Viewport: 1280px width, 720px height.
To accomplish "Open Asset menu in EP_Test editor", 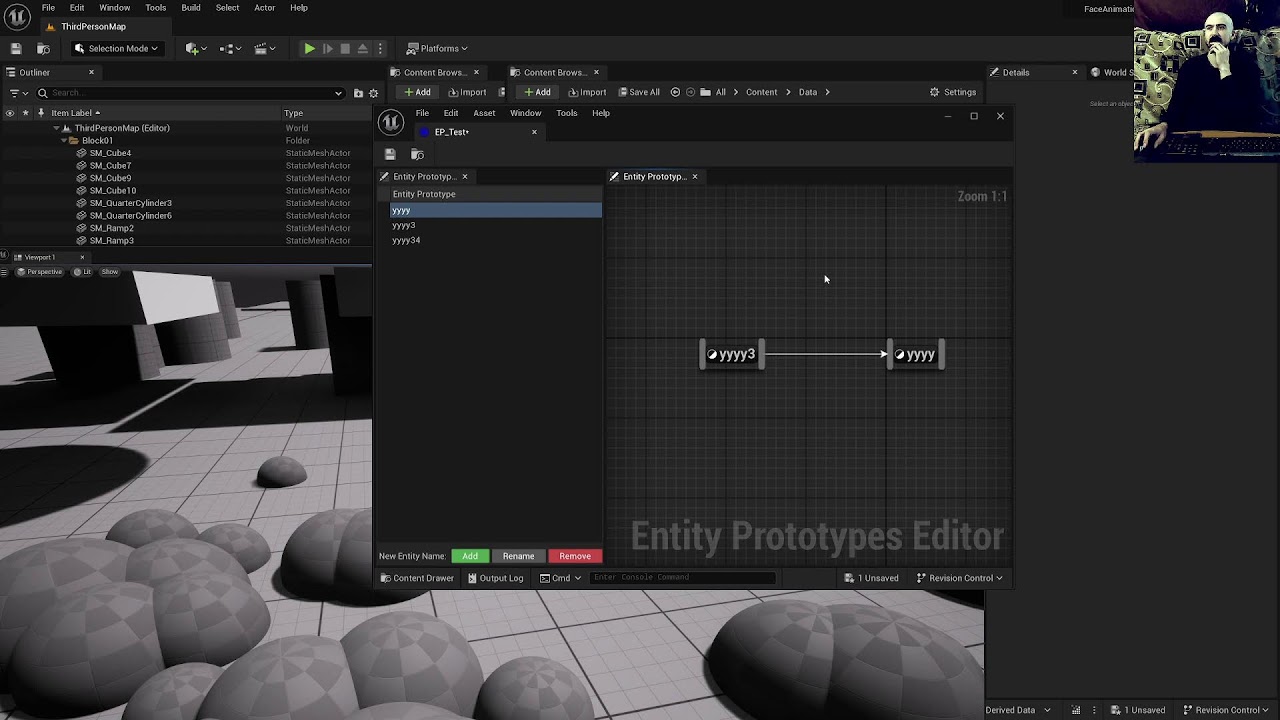I will 484,113.
